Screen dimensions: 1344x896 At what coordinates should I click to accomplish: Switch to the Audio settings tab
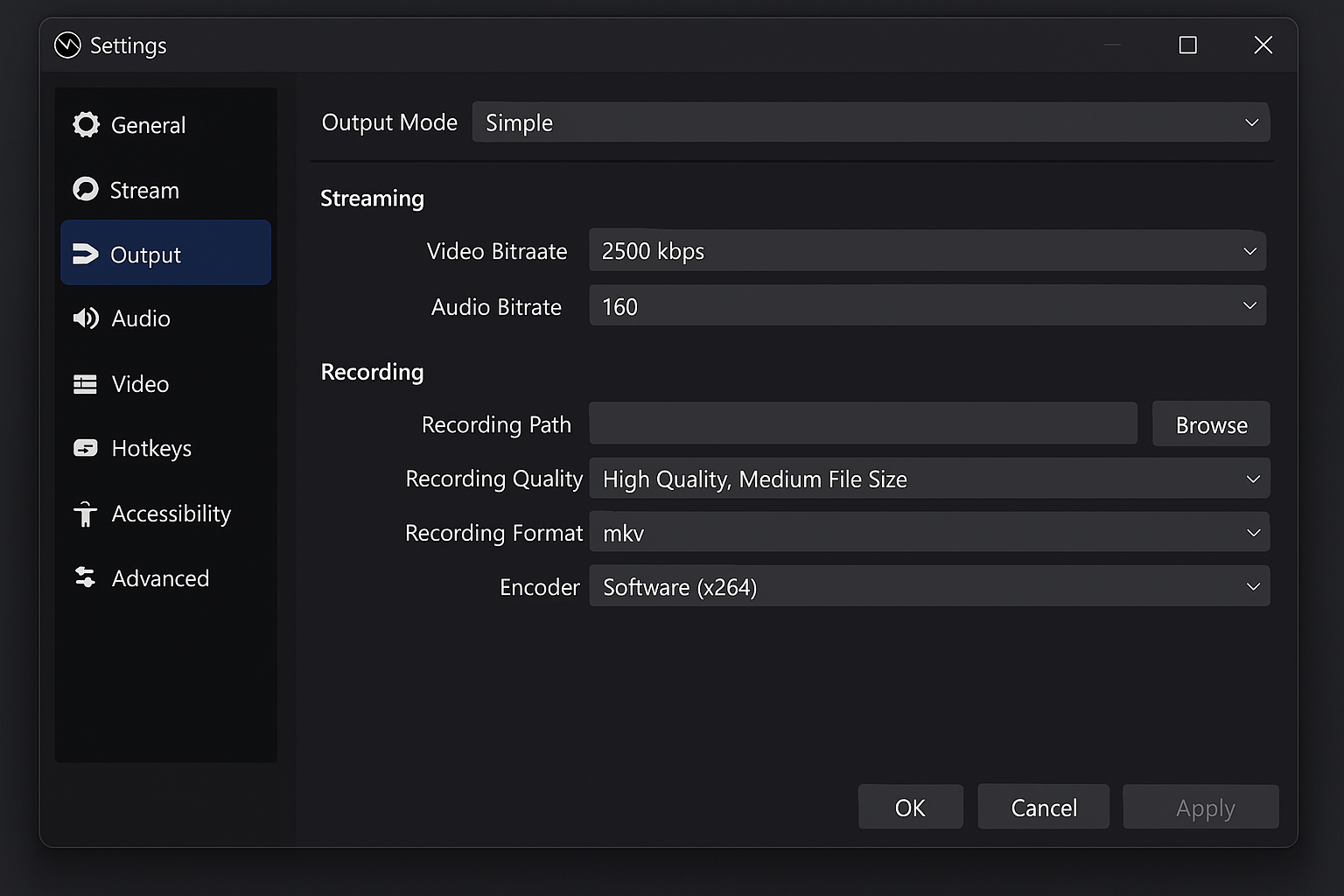[140, 318]
